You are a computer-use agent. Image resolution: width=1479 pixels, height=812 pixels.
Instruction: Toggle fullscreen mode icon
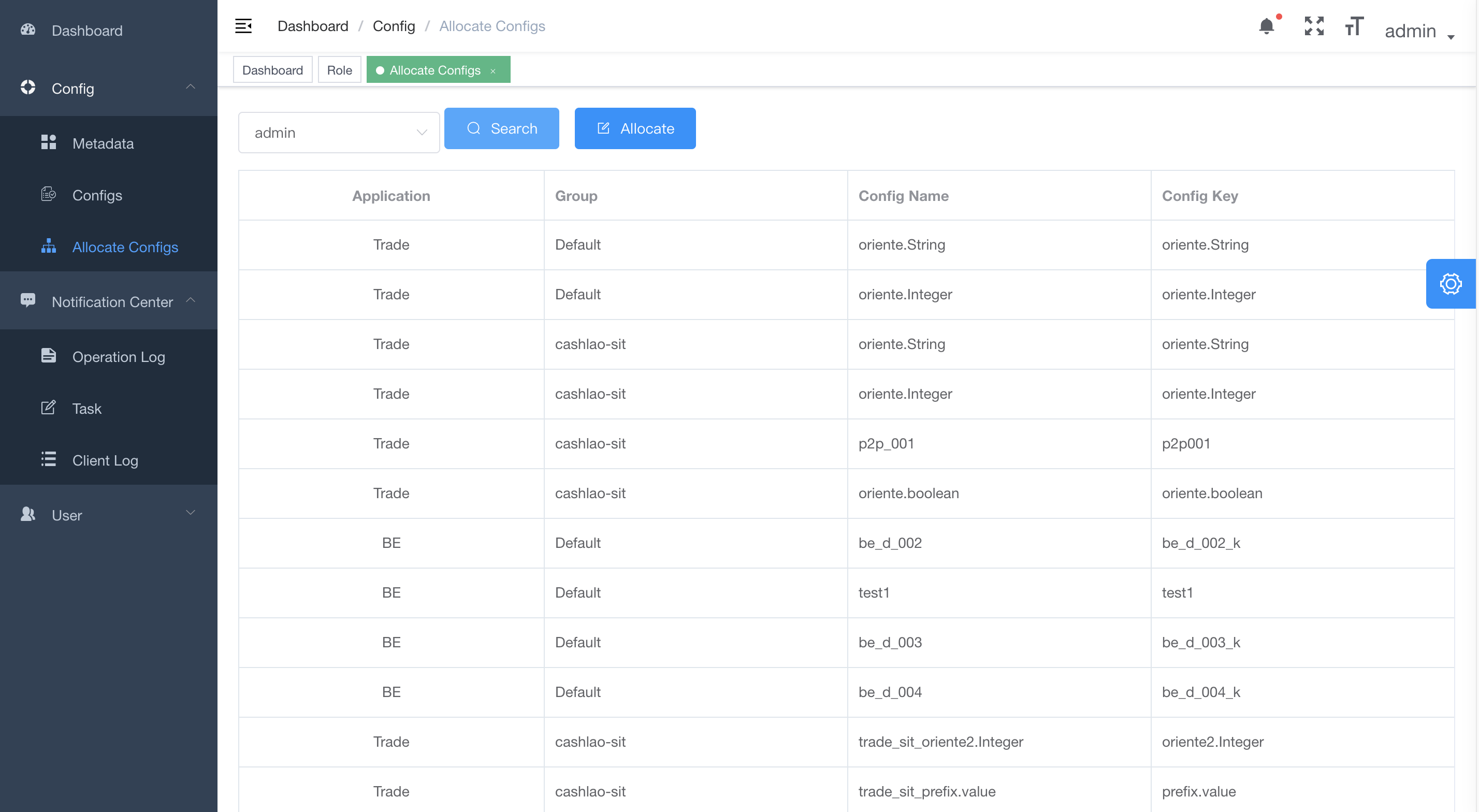1314,26
